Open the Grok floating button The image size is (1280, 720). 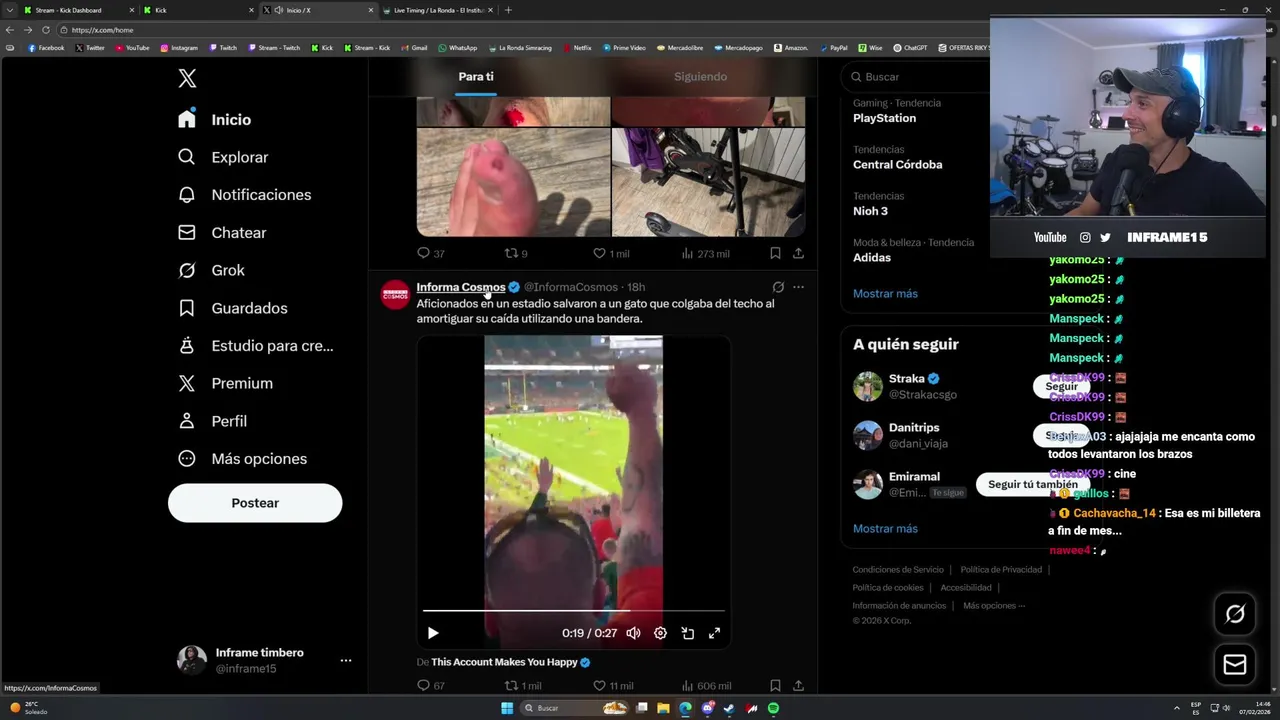1235,614
